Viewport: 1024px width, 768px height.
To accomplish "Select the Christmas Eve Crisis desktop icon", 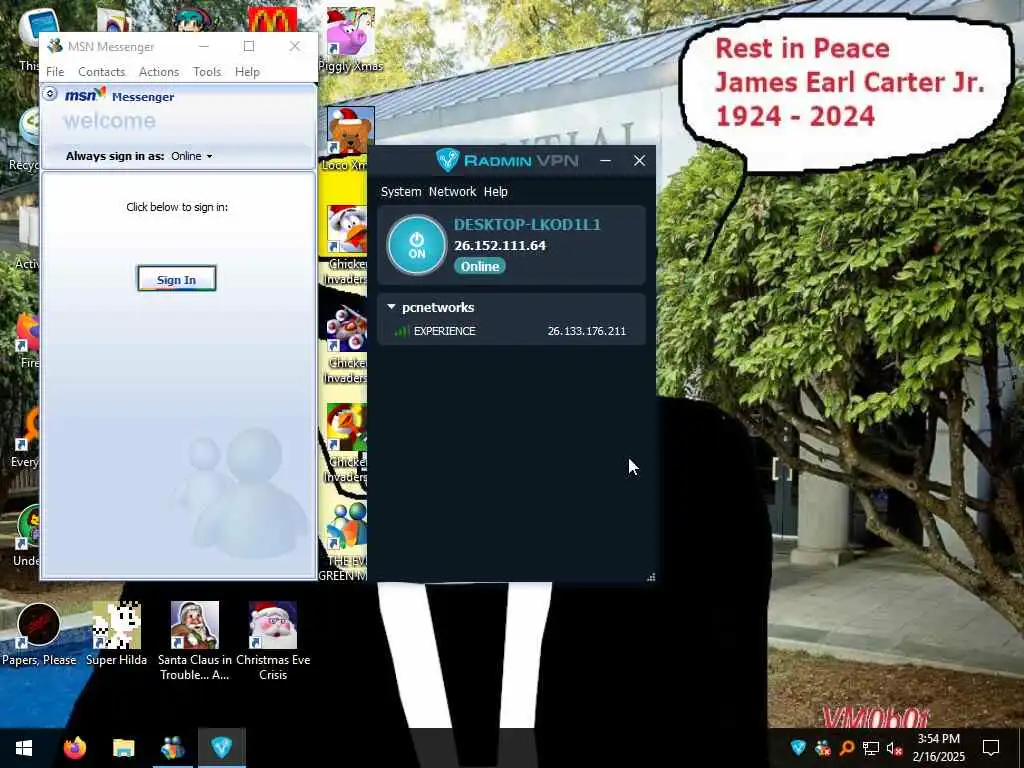I will (x=273, y=641).
